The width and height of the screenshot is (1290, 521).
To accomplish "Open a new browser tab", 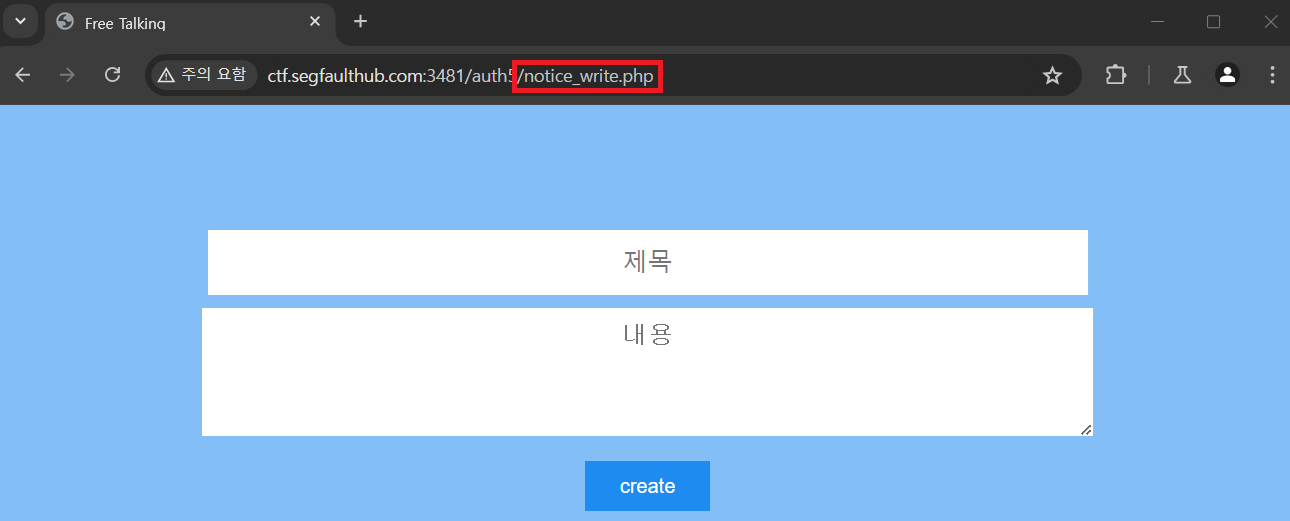I will (361, 21).
